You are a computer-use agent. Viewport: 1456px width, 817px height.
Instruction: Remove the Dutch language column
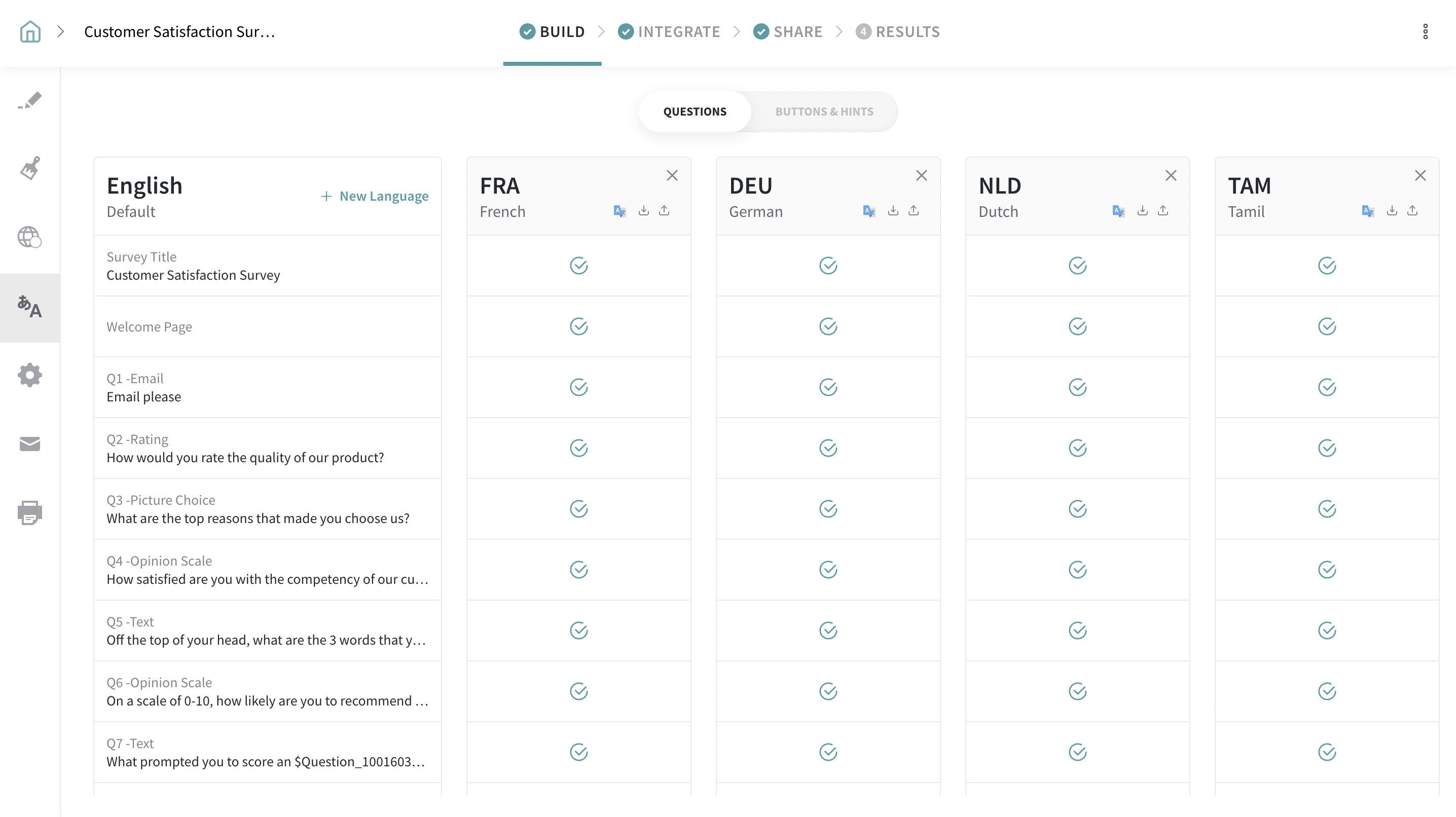tap(1171, 176)
